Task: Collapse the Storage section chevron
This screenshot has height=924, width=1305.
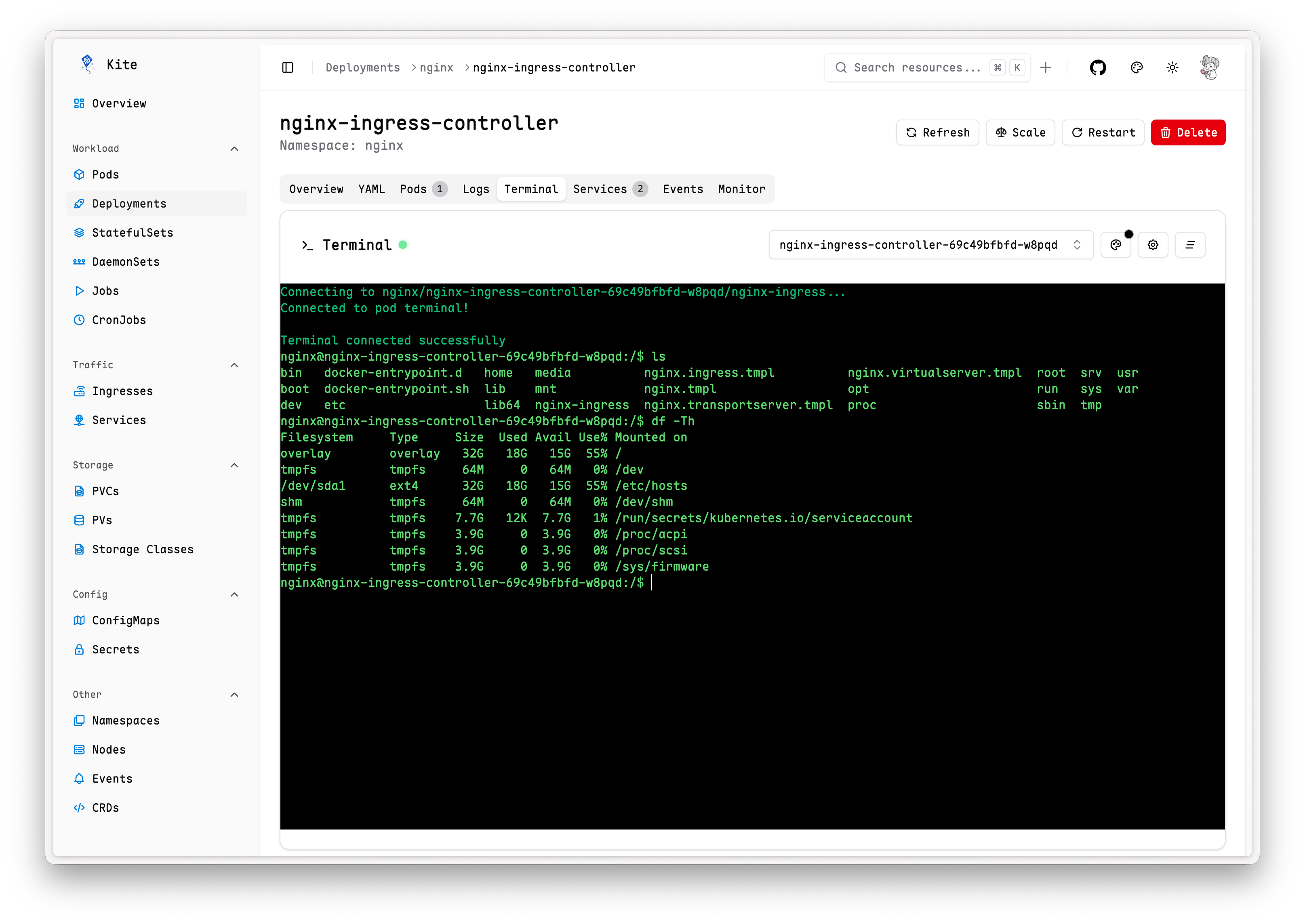Action: [x=234, y=465]
